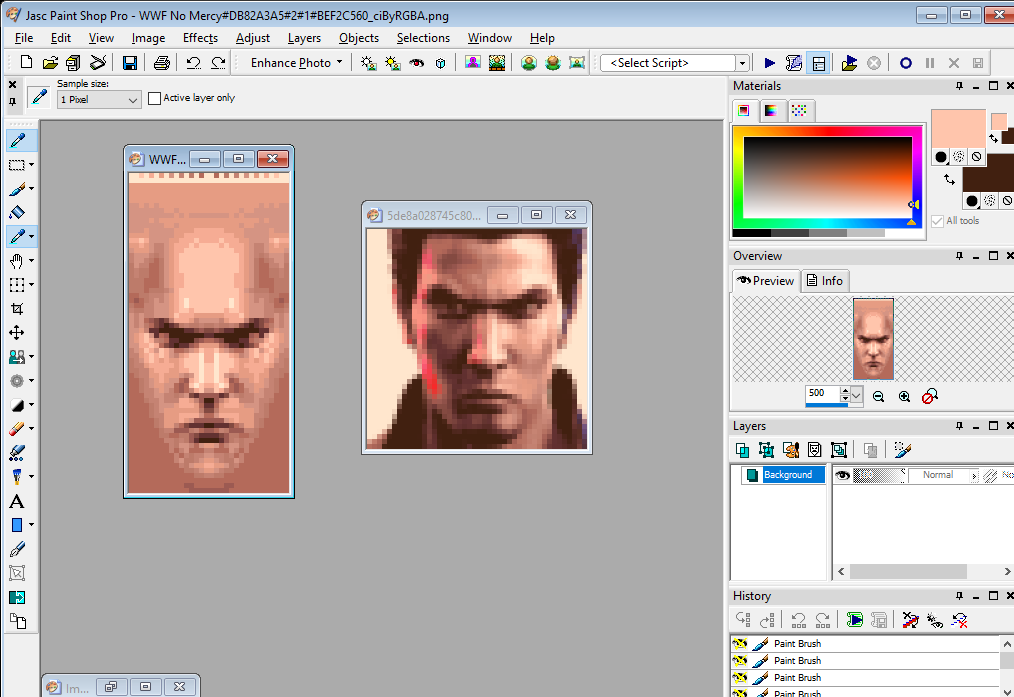1014x697 pixels.
Task: Click the Save disk icon in toolbar
Action: pyautogui.click(x=130, y=63)
